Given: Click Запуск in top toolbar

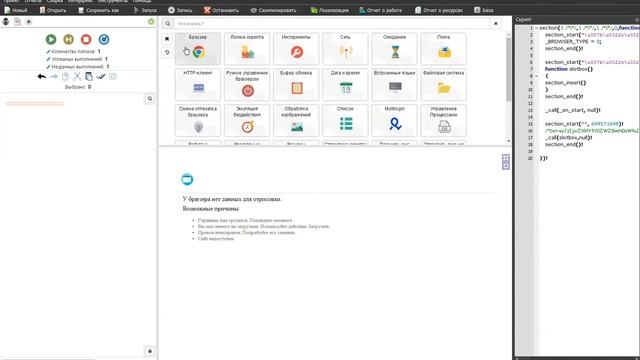Looking at the screenshot, I should pyautogui.click(x=145, y=10).
